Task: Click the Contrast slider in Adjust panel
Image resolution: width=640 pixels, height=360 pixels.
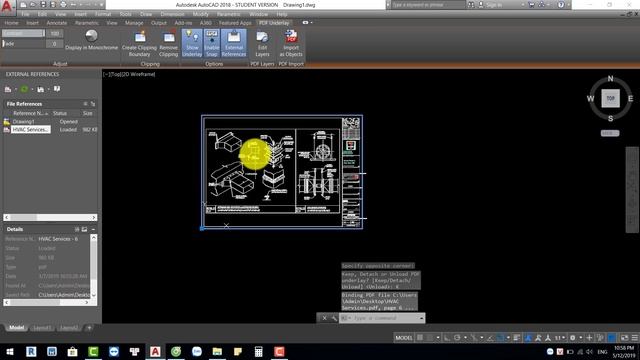Action: point(23,33)
